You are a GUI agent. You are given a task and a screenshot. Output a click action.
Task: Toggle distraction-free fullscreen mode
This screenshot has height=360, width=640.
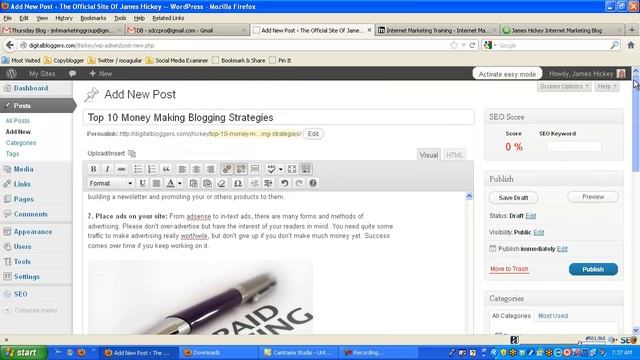click(x=292, y=169)
